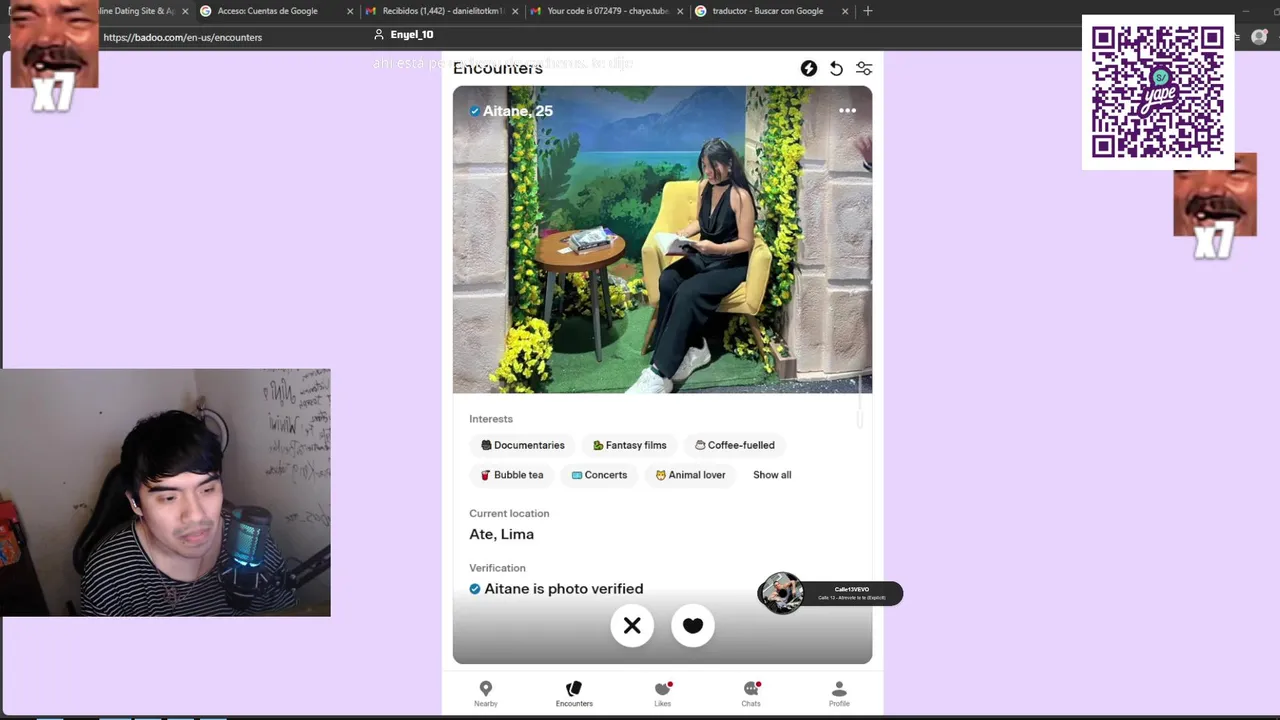Open a new browser tab with plus

[x=867, y=11]
